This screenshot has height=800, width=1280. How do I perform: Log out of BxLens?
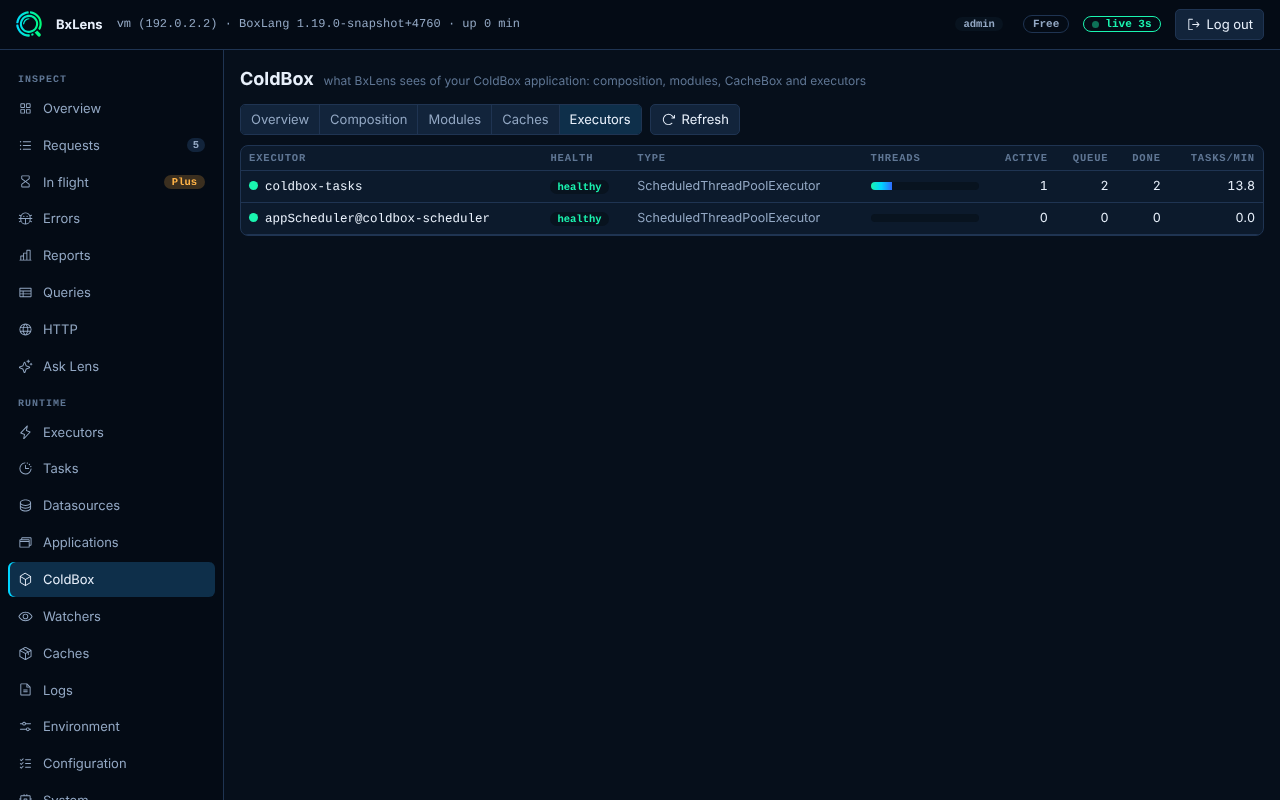coord(1219,24)
